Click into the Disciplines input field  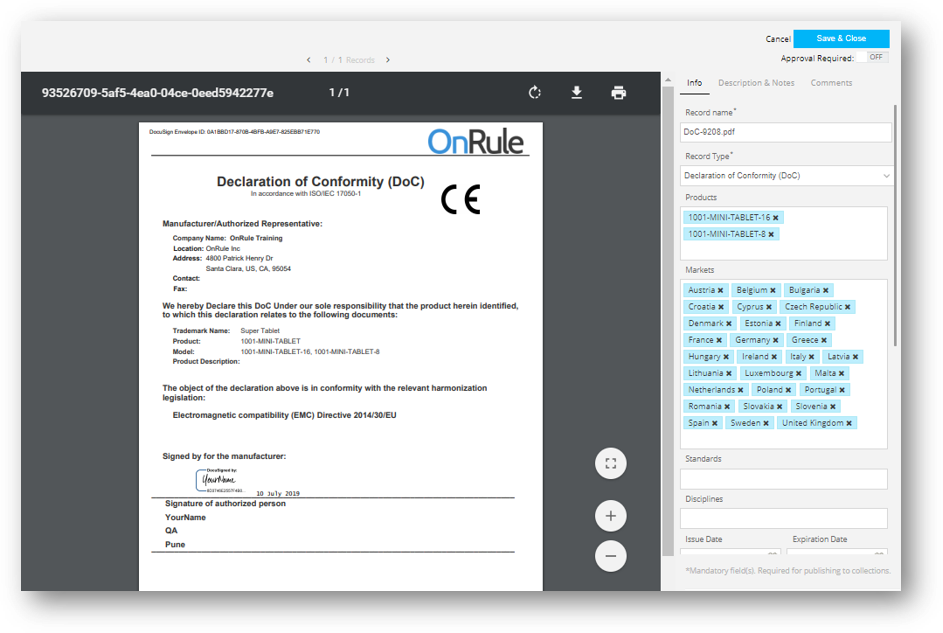[x=784, y=518]
